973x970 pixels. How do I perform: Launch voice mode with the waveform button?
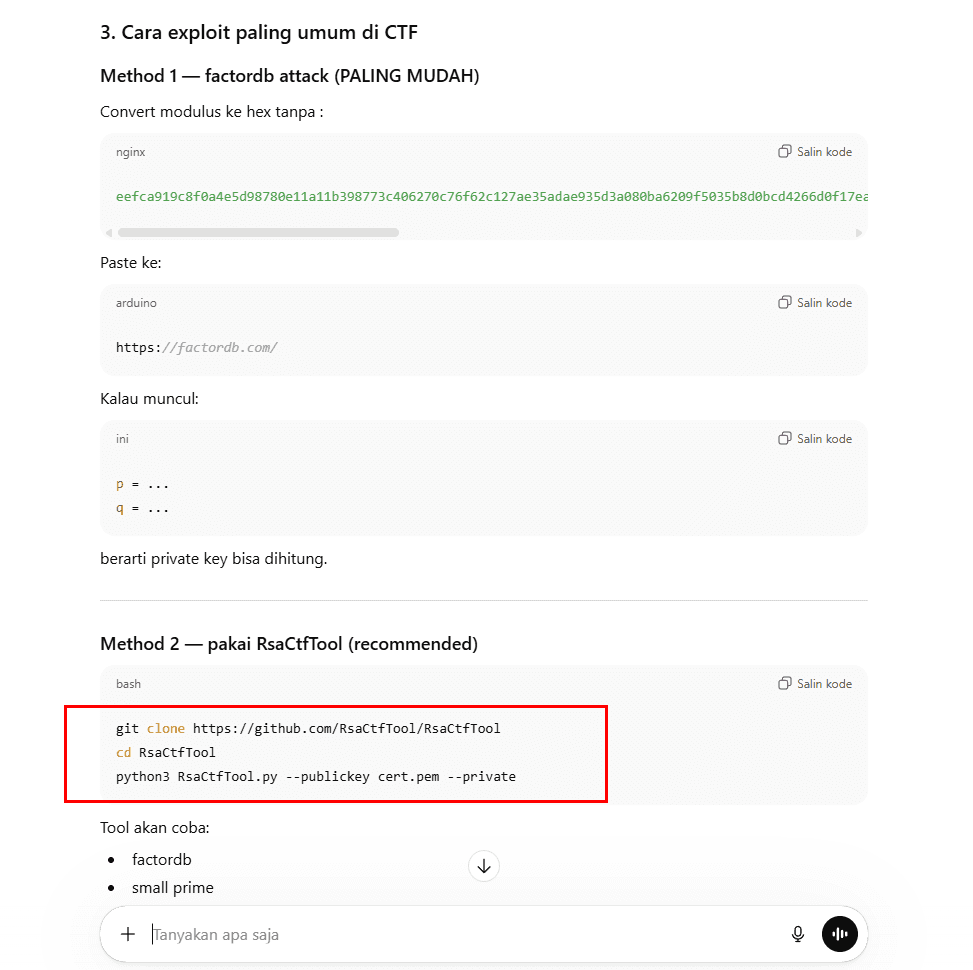(840, 934)
